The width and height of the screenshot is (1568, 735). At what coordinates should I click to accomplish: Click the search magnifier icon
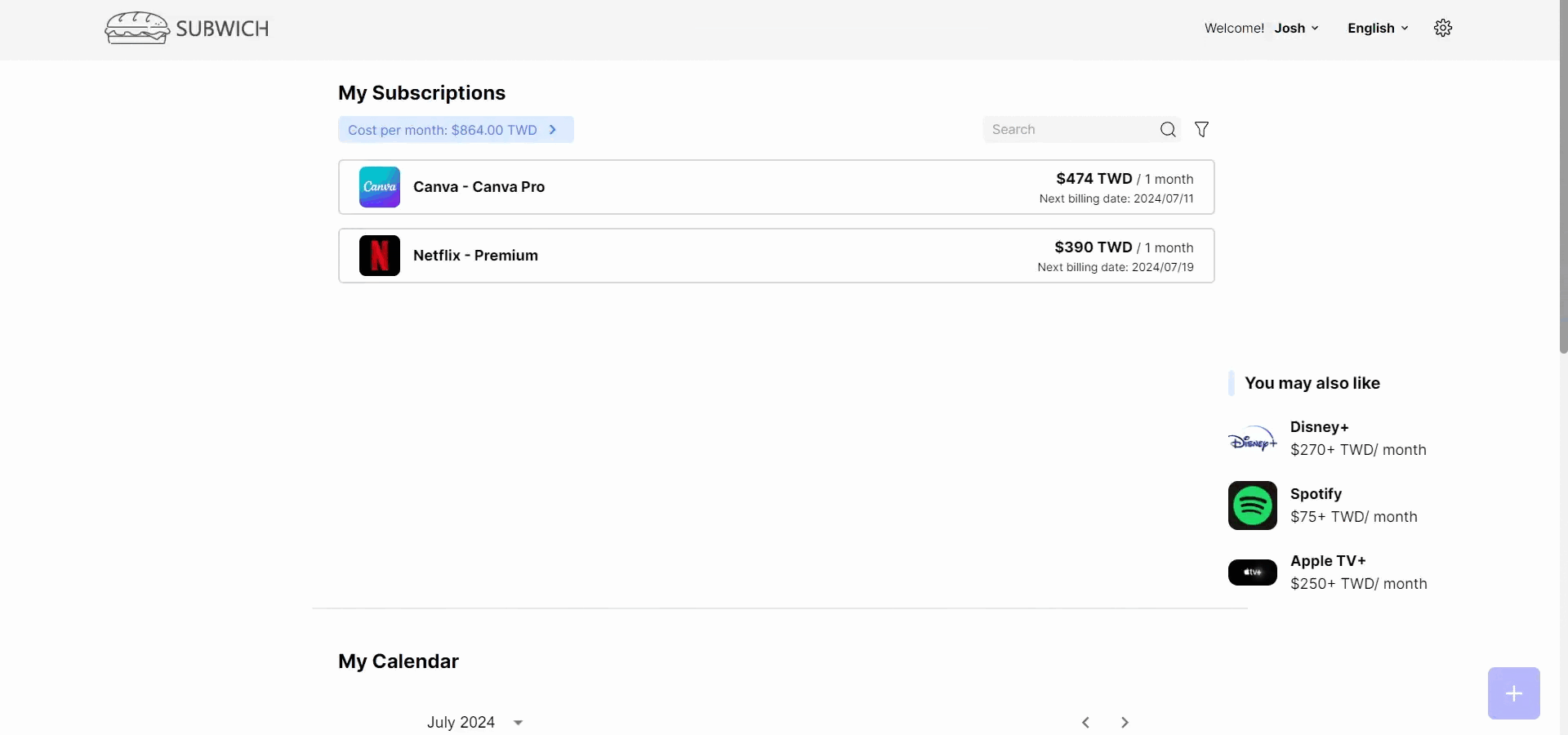click(1168, 129)
